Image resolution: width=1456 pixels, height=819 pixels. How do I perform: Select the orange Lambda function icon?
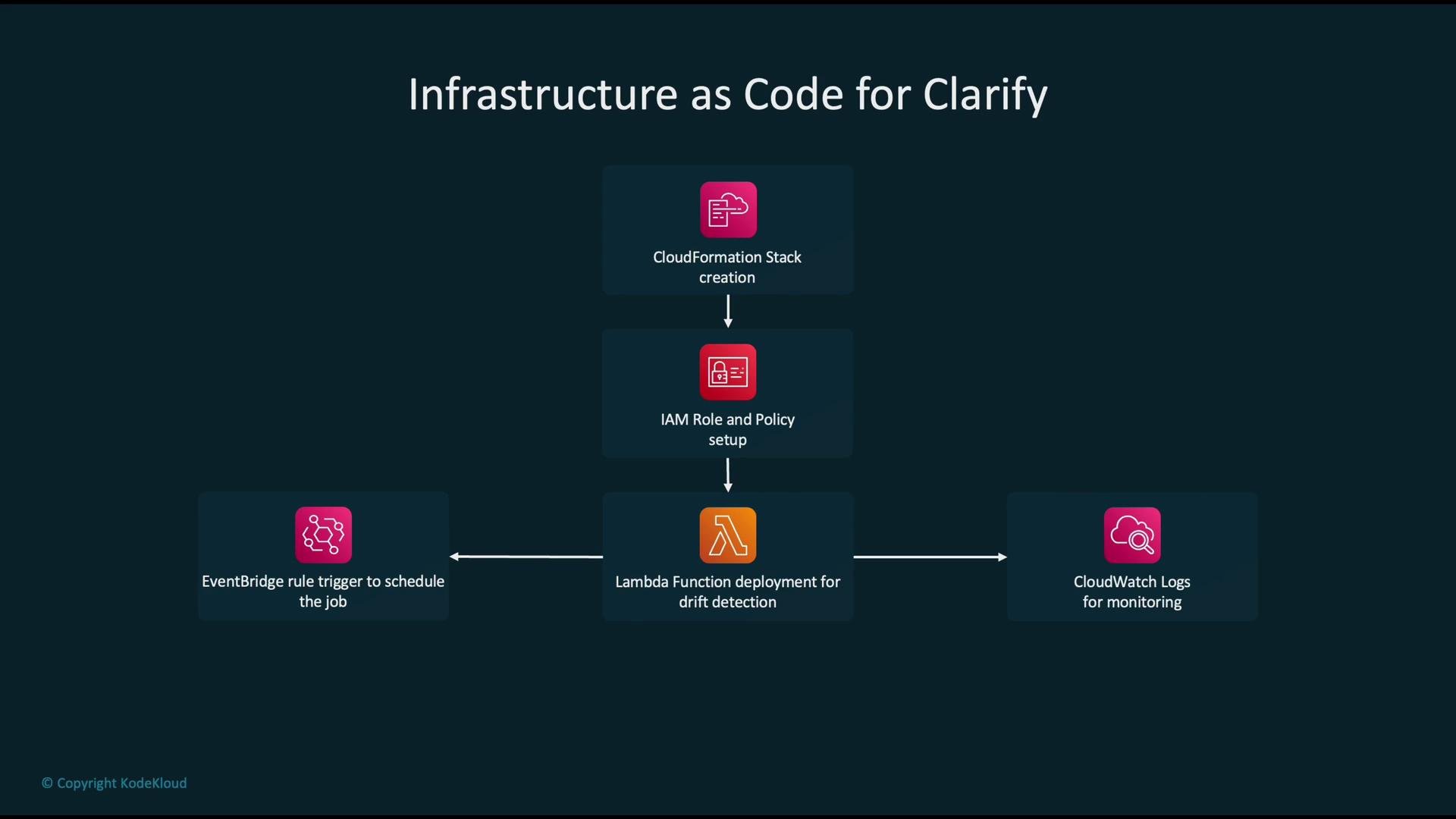click(x=728, y=535)
